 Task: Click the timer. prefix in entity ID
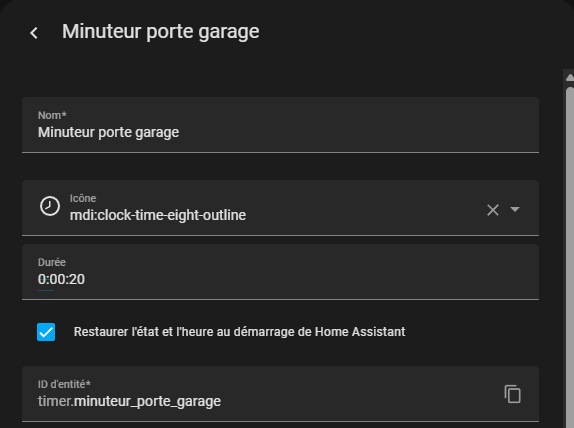pyautogui.click(x=55, y=401)
